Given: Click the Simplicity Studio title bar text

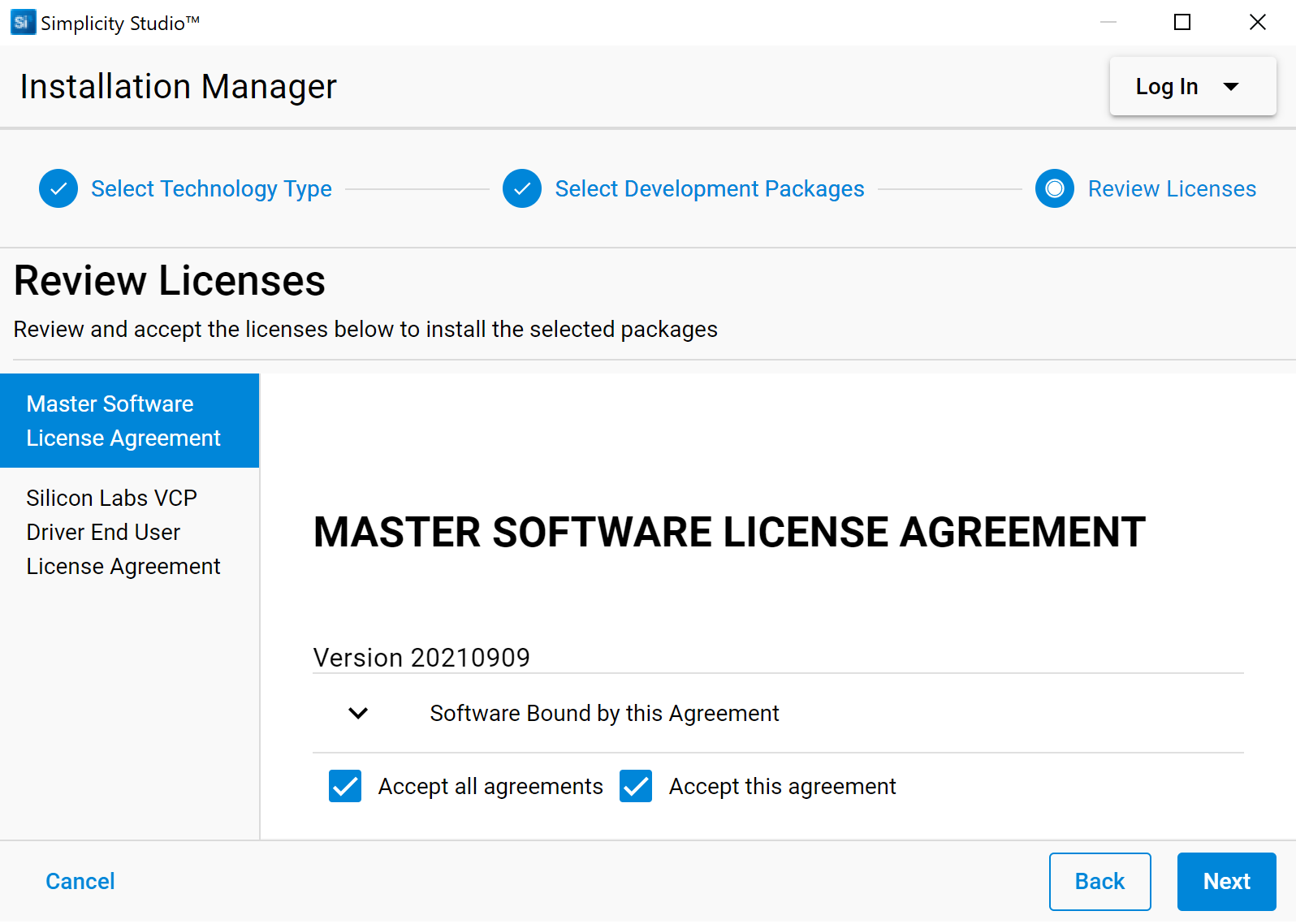Looking at the screenshot, I should click(120, 24).
